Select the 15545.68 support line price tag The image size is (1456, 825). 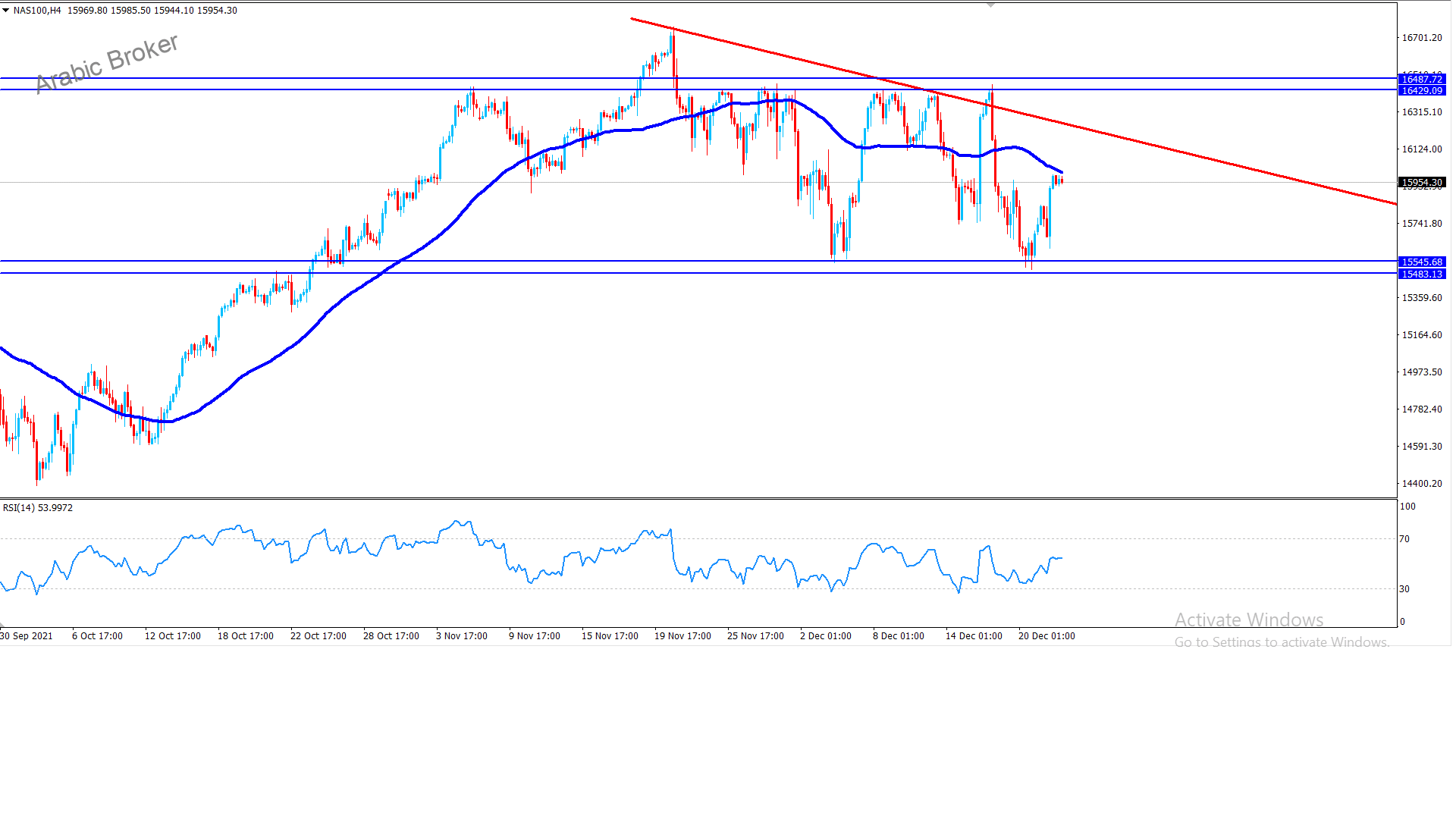coord(1421,262)
